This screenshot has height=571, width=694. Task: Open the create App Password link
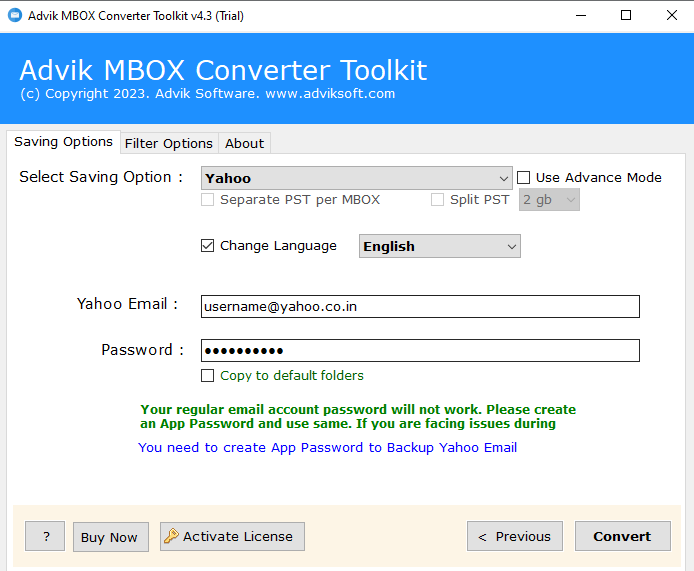point(328,448)
